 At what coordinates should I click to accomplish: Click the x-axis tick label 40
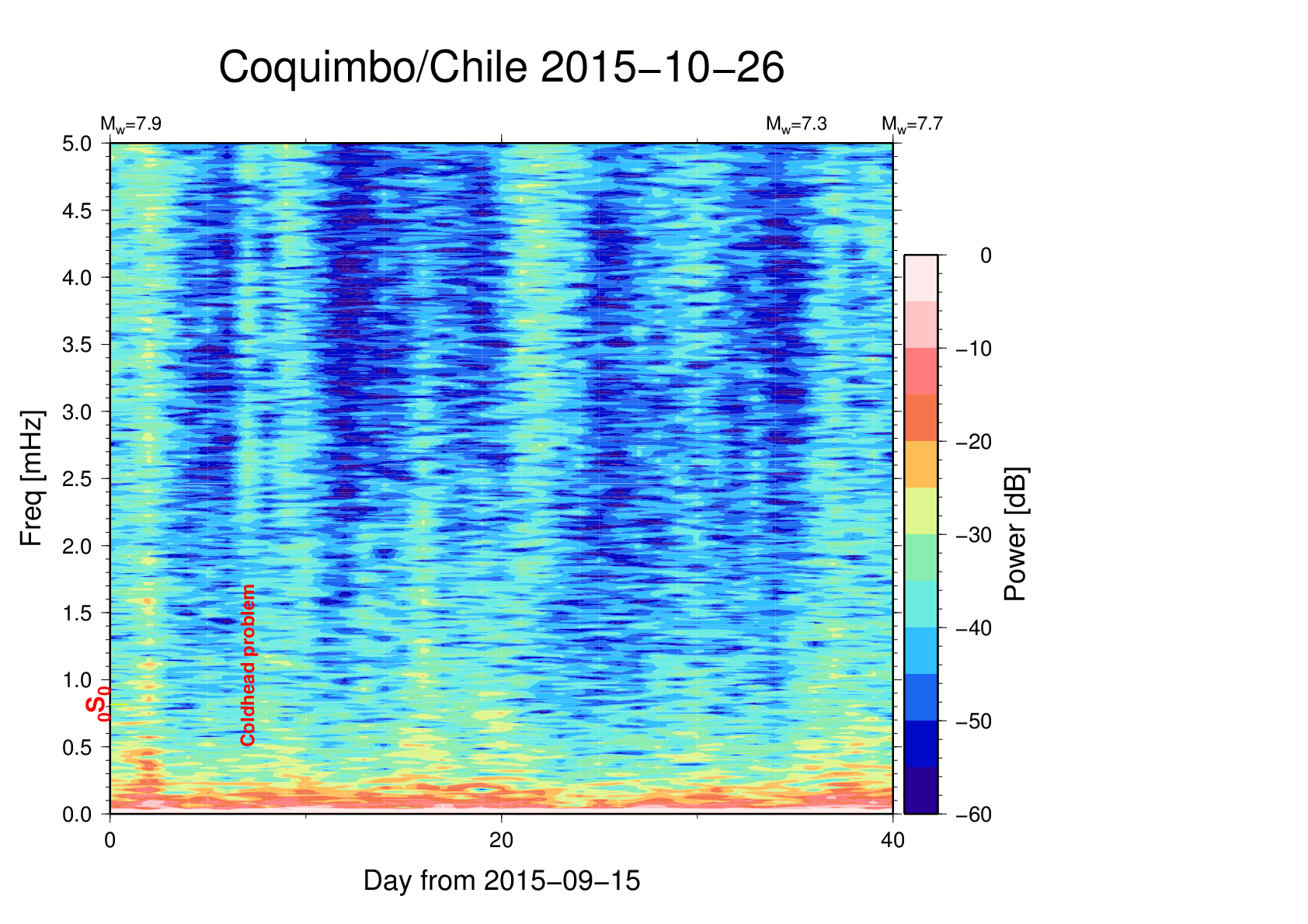point(892,840)
